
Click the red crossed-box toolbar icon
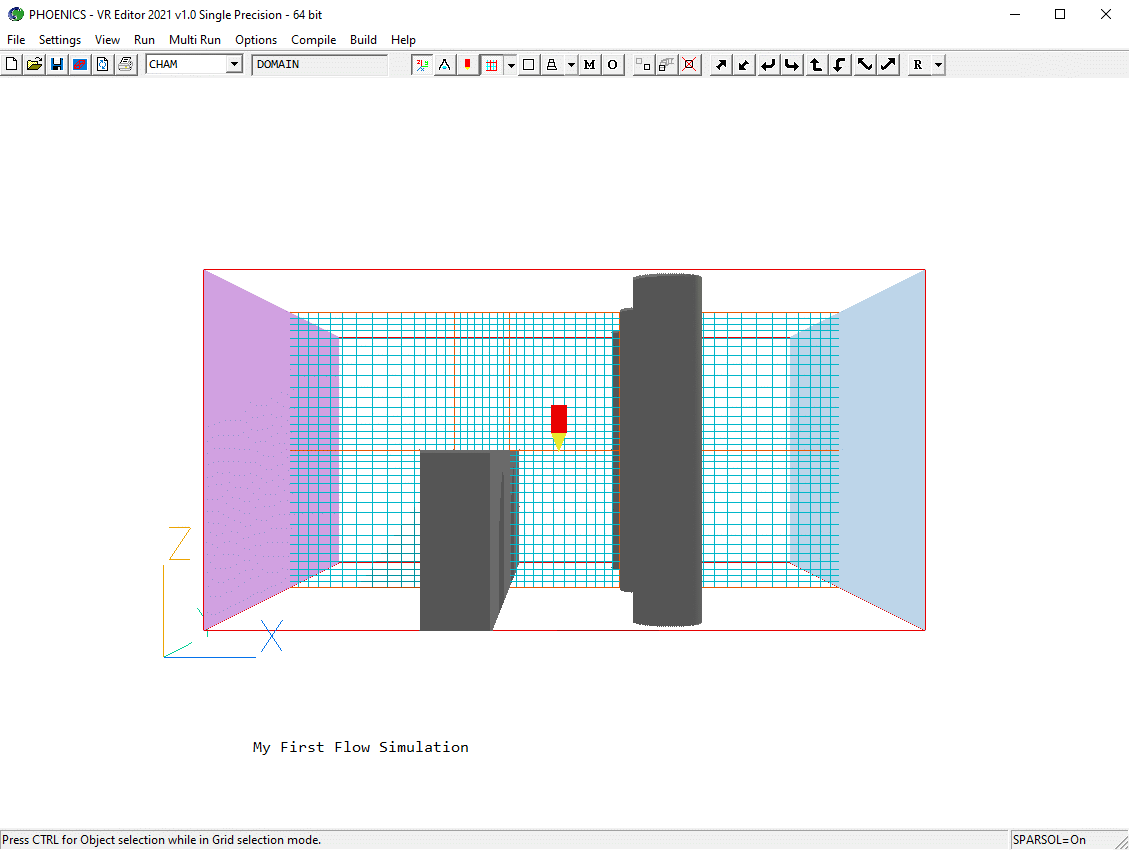pyautogui.click(x=689, y=65)
